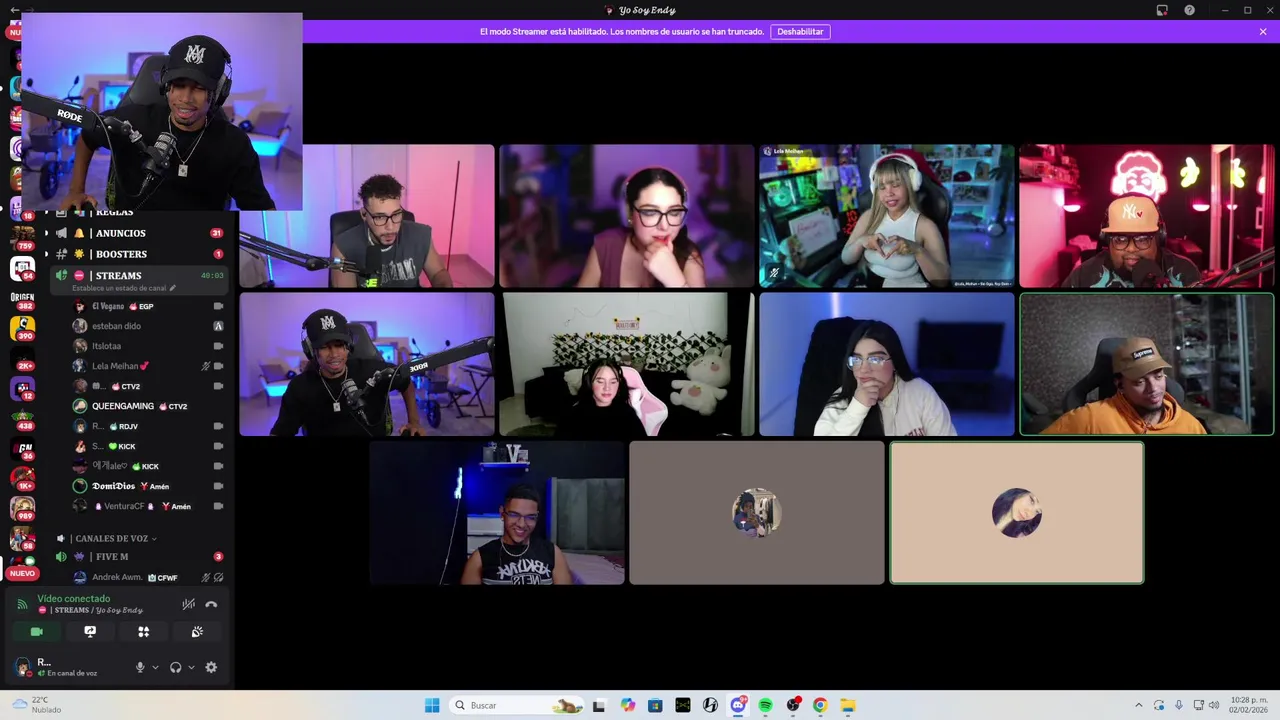Screen dimensions: 1280x720
Task: Mute the microphone in user panel
Action: [140, 667]
